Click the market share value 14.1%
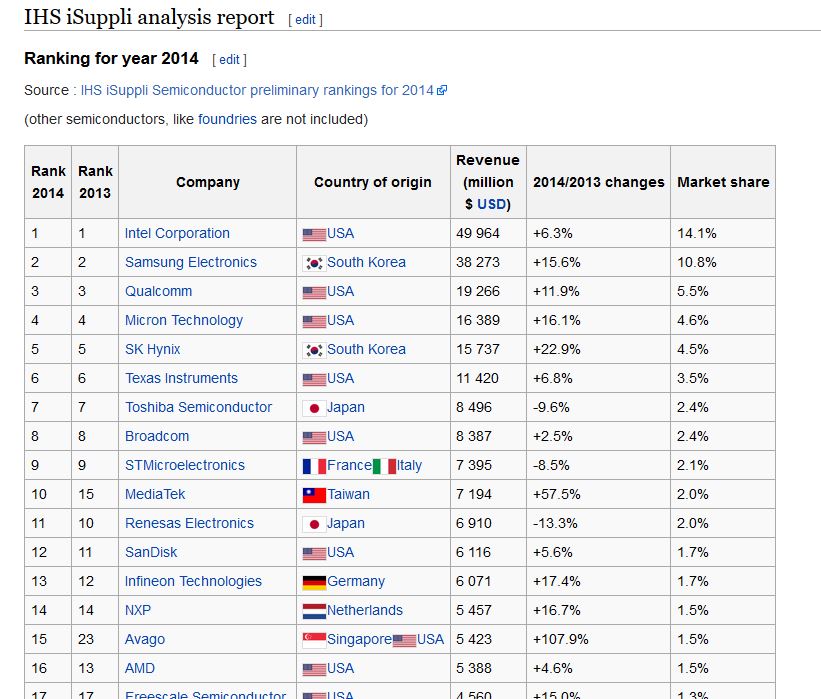Image resolution: width=821 pixels, height=699 pixels. 696,234
